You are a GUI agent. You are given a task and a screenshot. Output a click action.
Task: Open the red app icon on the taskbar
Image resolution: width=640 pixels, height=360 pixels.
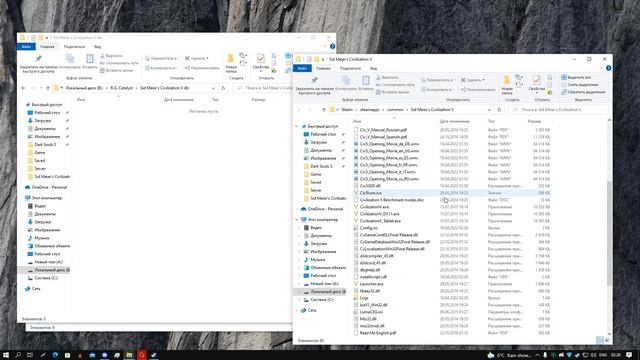point(141,355)
